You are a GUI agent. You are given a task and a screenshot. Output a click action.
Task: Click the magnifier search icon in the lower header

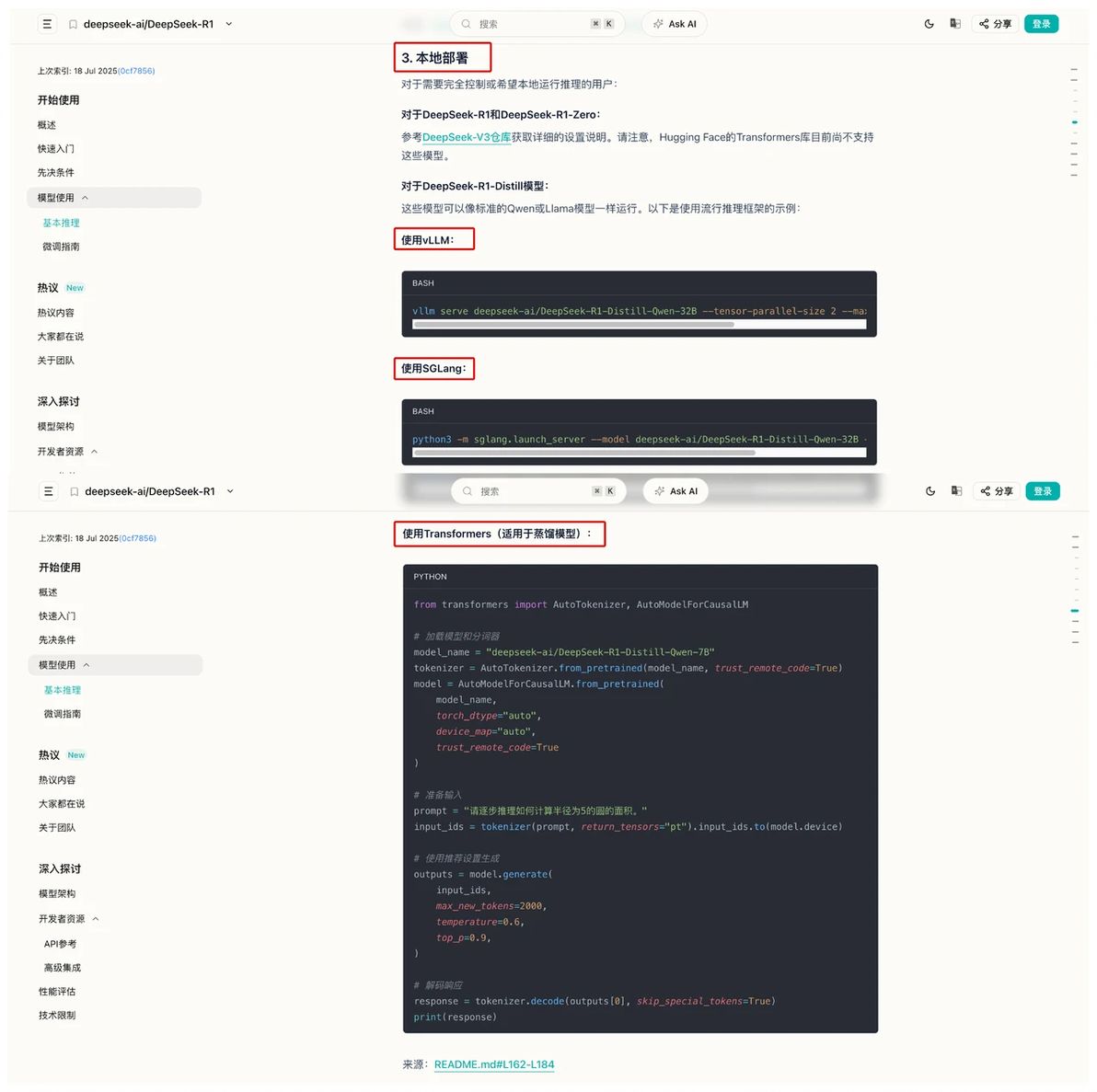(468, 491)
